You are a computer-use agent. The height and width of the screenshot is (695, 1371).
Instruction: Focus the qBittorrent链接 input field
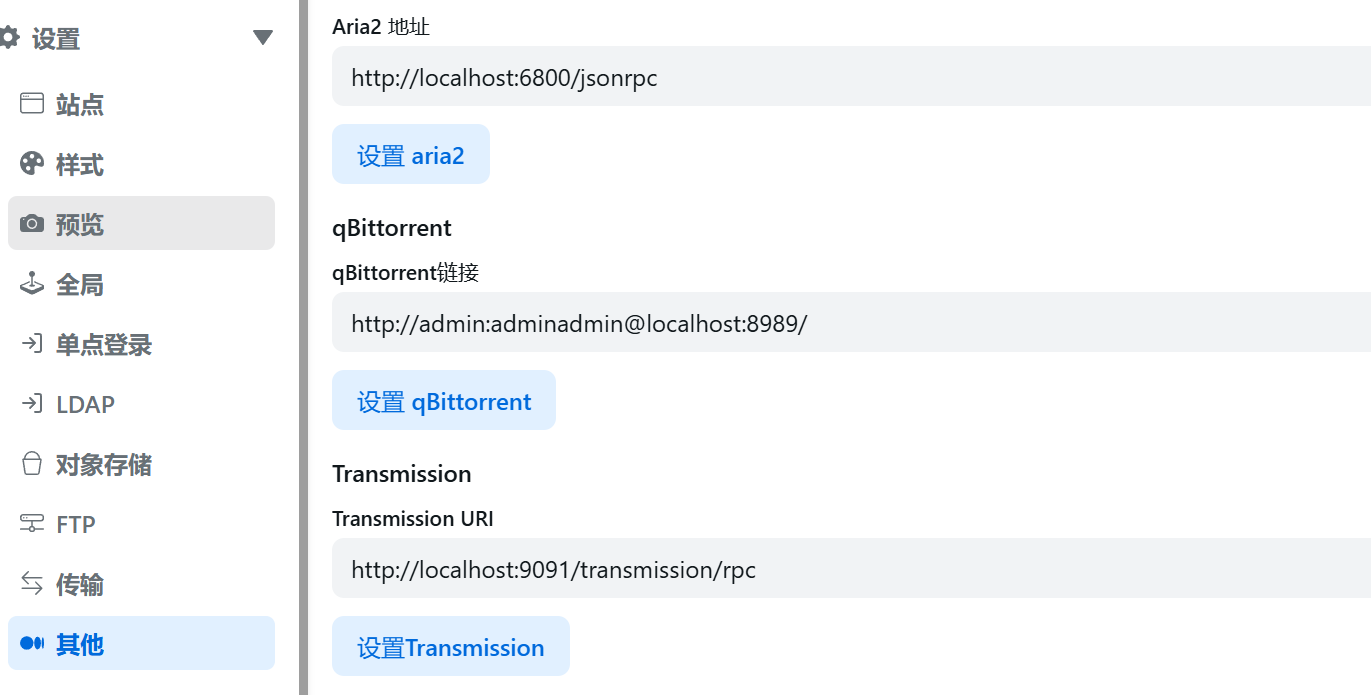[850, 323]
